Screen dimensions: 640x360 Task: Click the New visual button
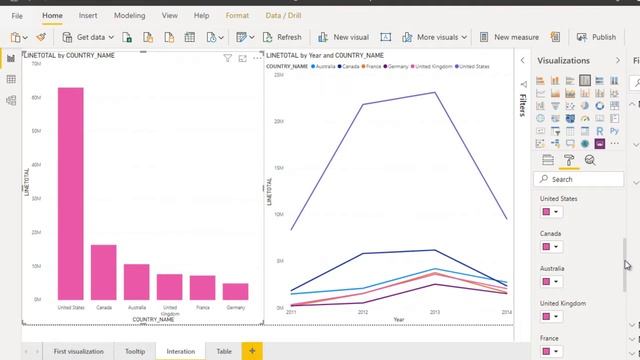point(343,37)
